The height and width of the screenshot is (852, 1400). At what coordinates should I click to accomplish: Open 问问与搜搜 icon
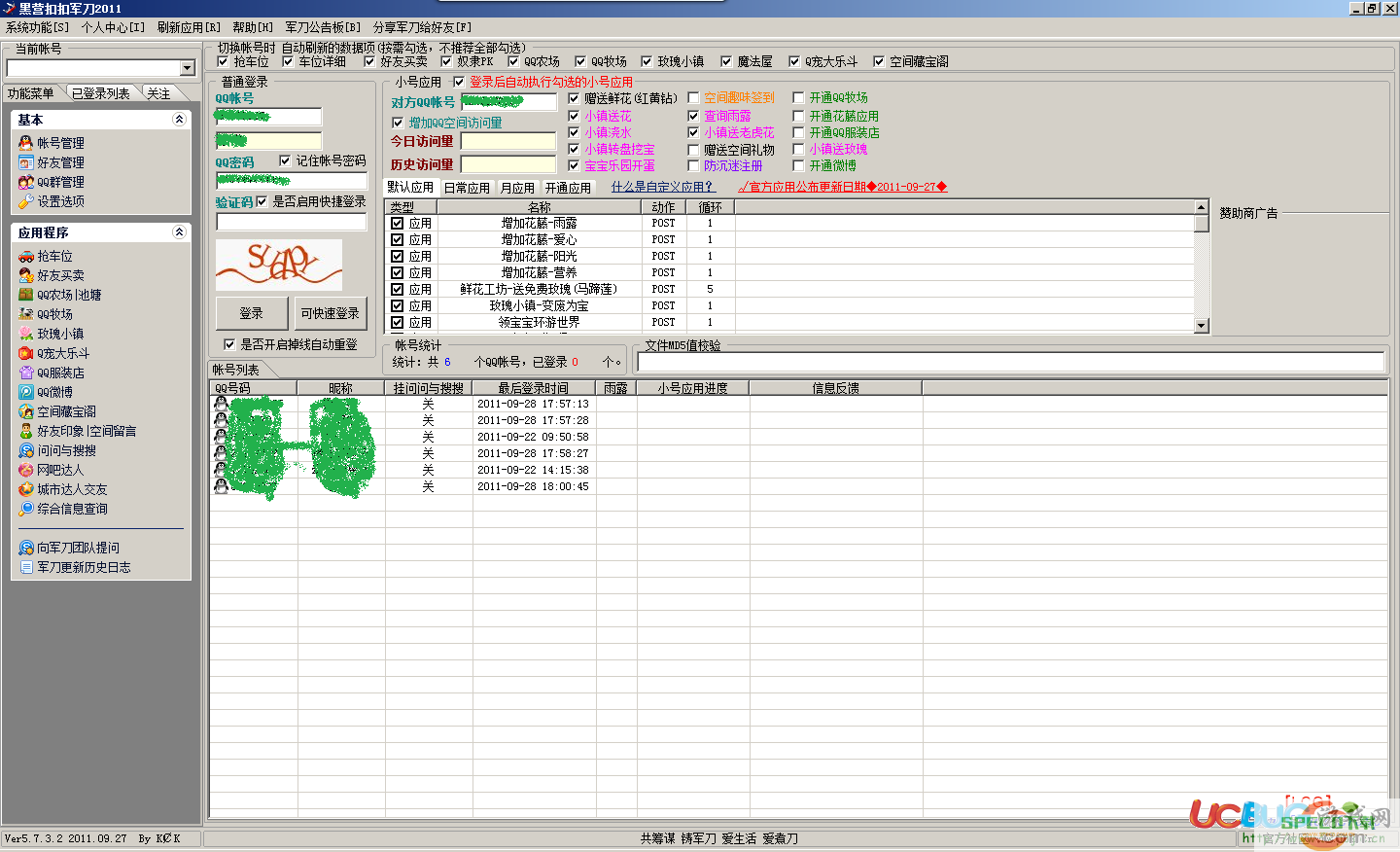(26, 450)
